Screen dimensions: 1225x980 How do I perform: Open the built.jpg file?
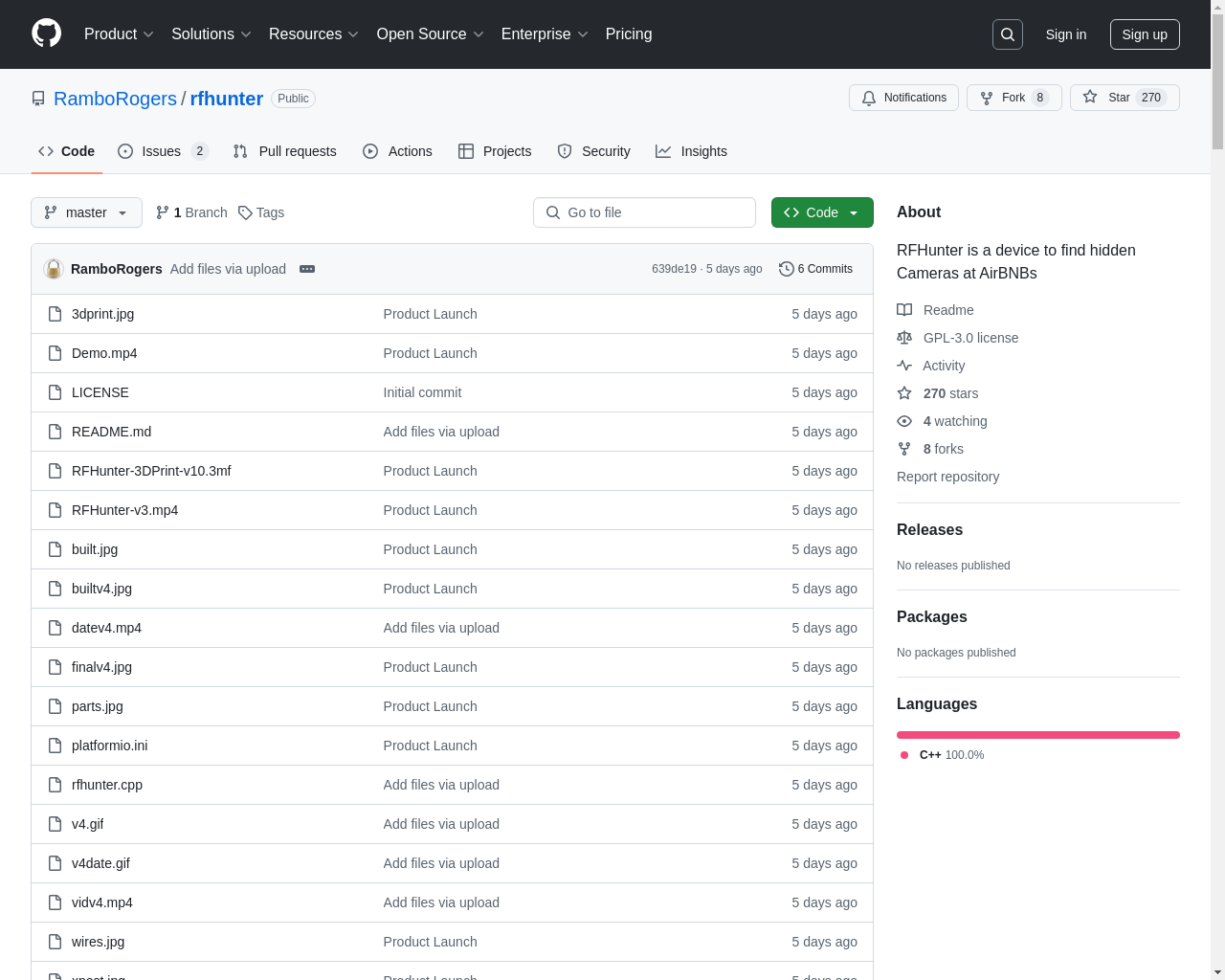click(x=95, y=549)
